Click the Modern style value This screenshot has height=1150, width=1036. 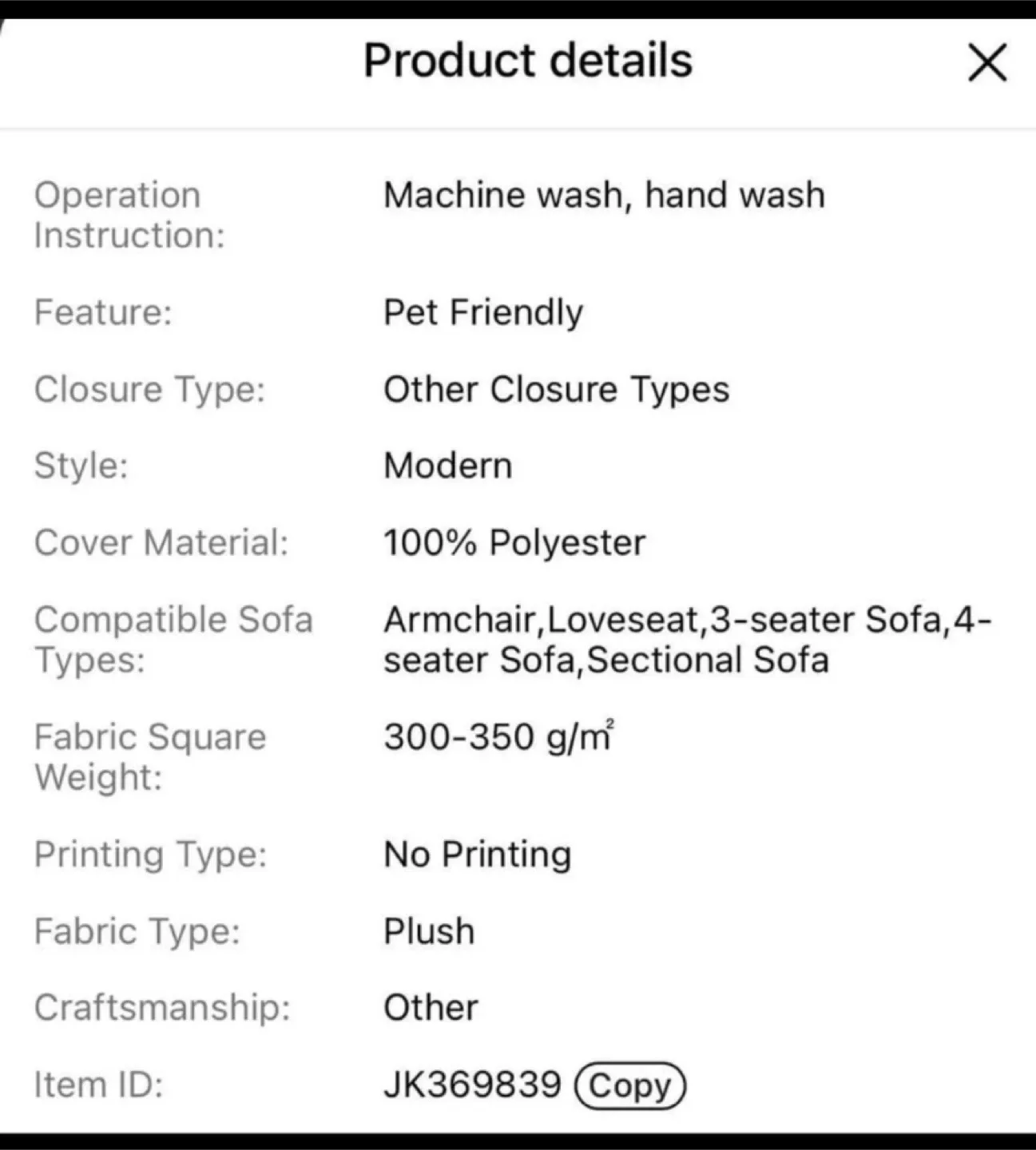pyautogui.click(x=448, y=465)
